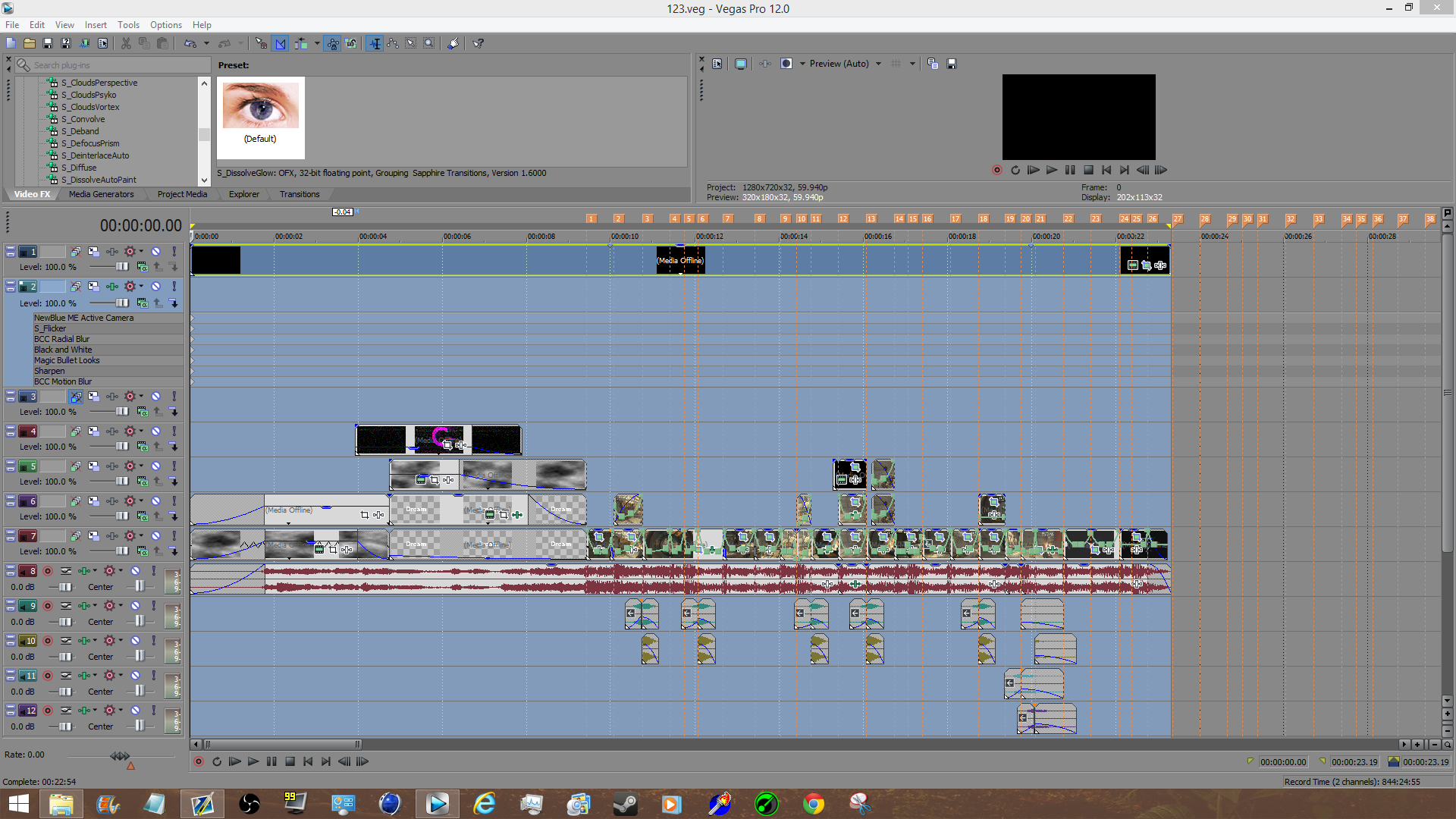The width and height of the screenshot is (1456, 819).
Task: Click the What's This help cursor icon
Action: click(x=478, y=44)
